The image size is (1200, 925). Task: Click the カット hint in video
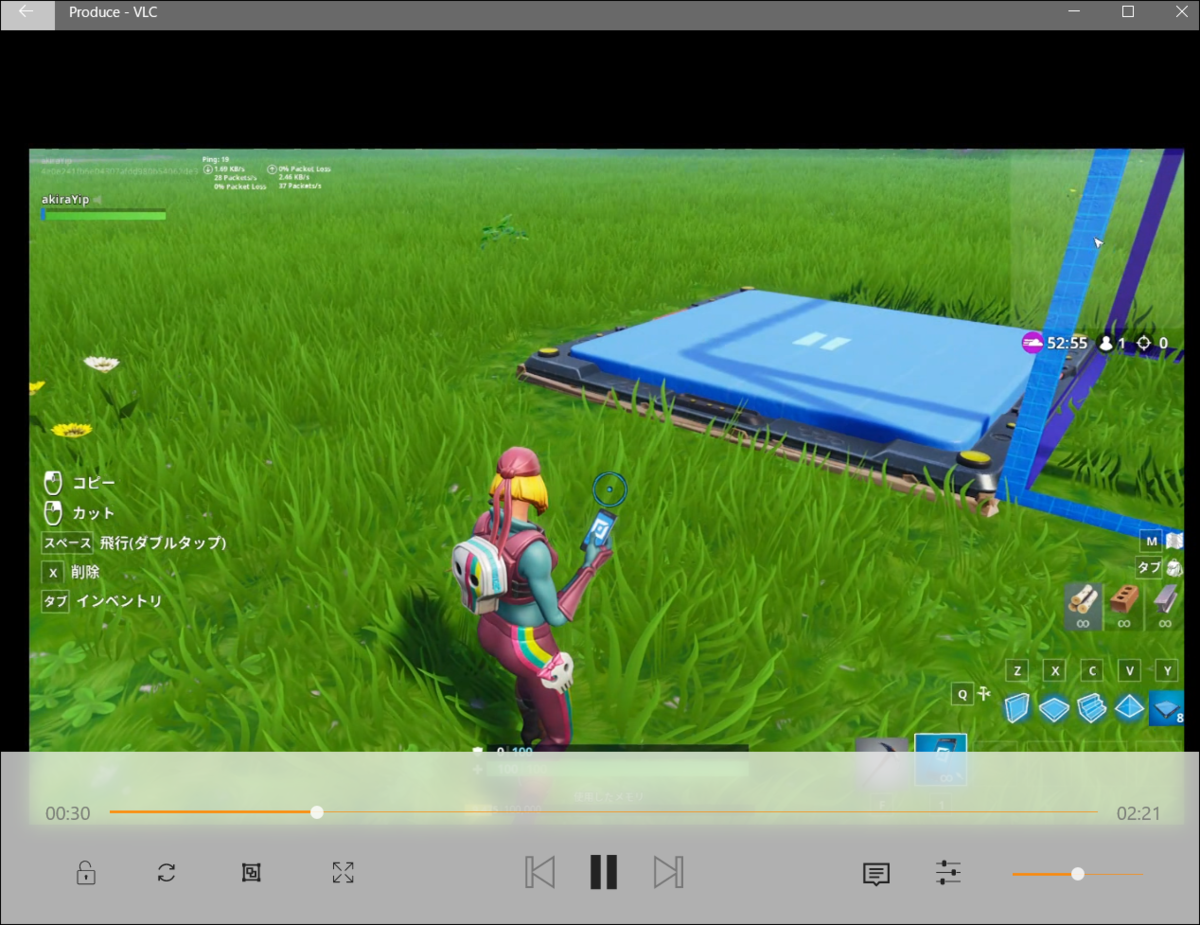click(93, 513)
